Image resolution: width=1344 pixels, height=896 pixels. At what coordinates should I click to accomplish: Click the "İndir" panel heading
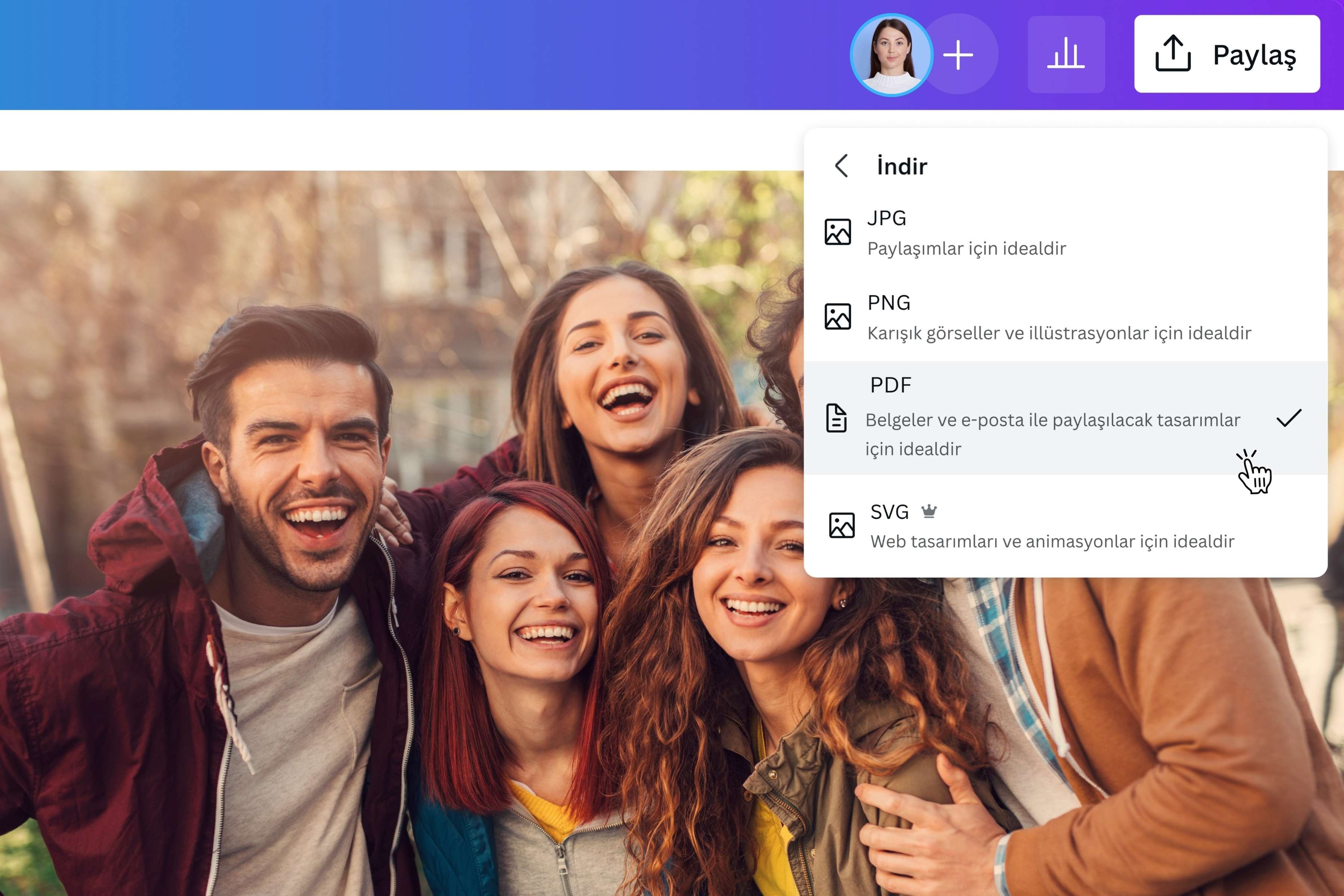click(902, 166)
